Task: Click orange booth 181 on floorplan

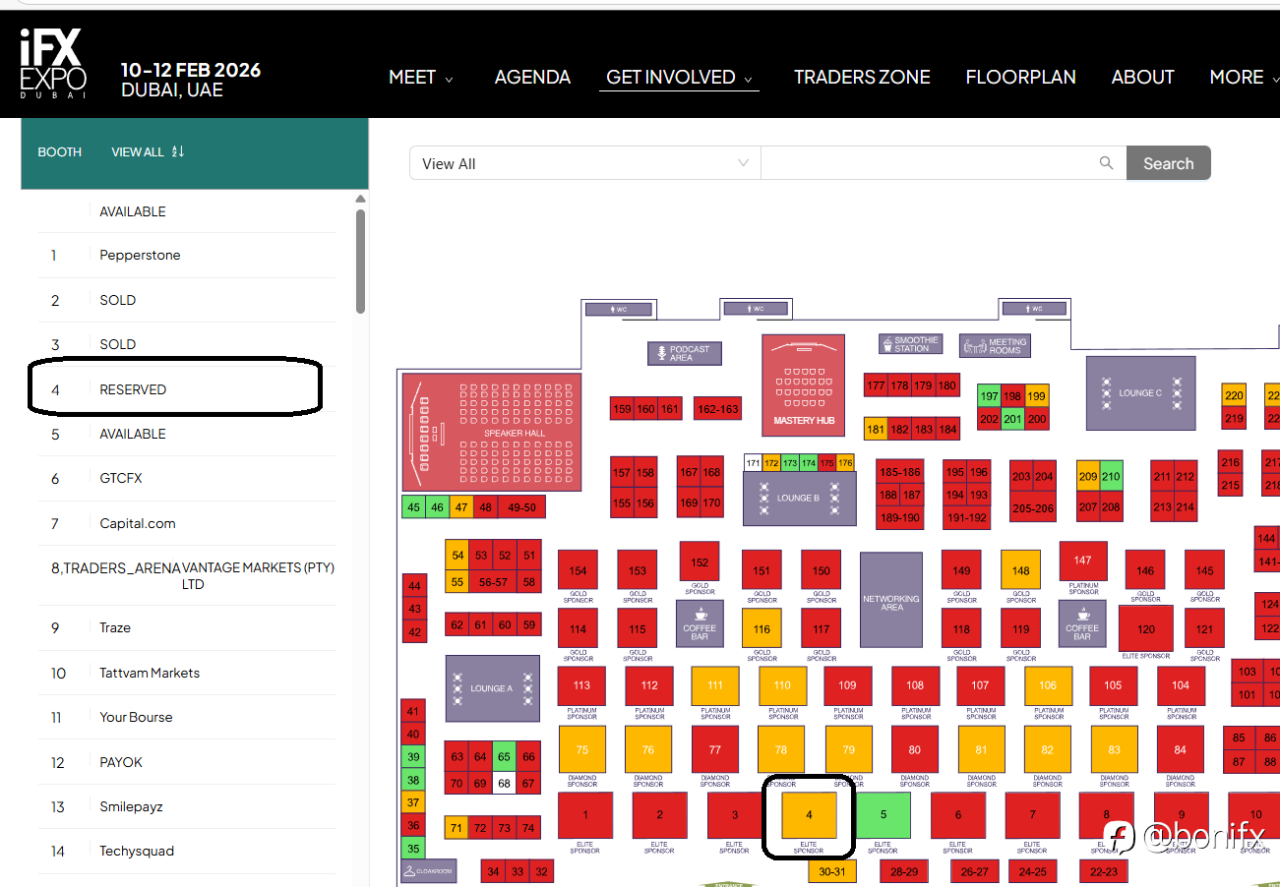Action: coord(875,430)
